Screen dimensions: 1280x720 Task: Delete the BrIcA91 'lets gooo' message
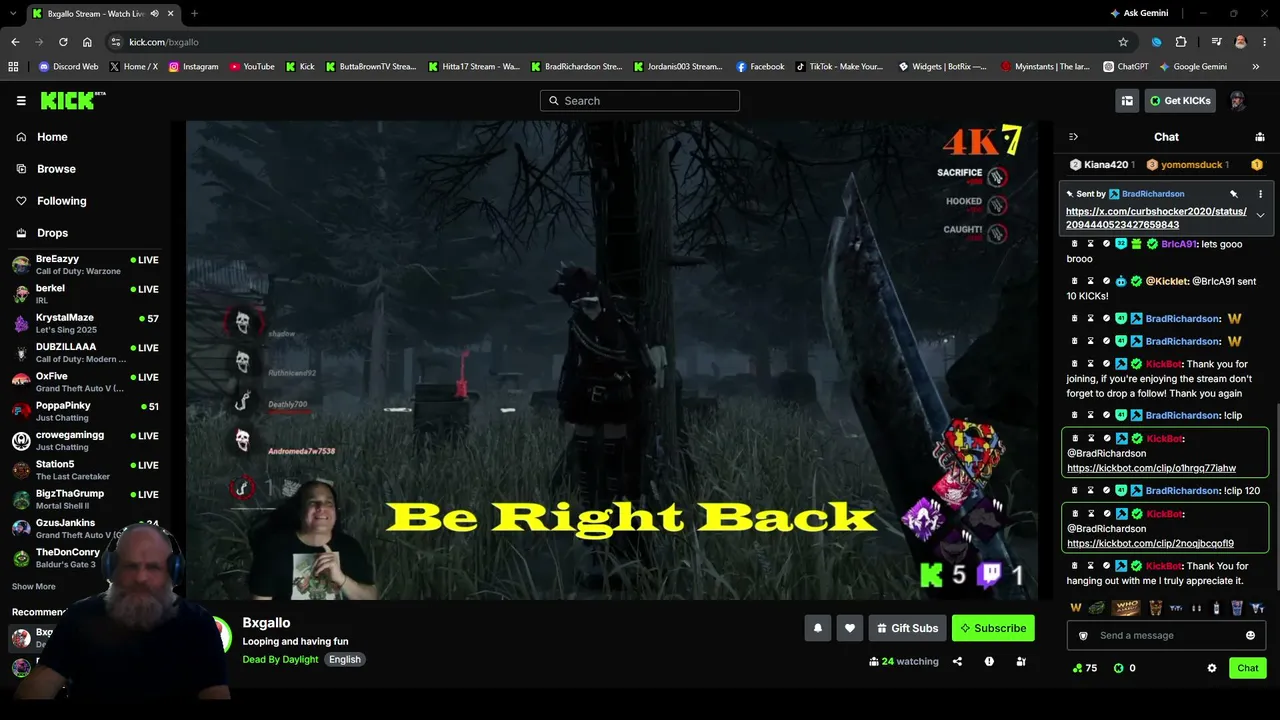(1075, 244)
